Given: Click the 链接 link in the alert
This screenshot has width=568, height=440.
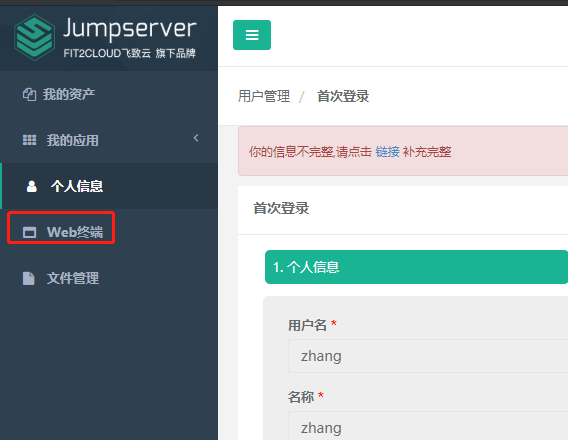Looking at the screenshot, I should pos(387,152).
